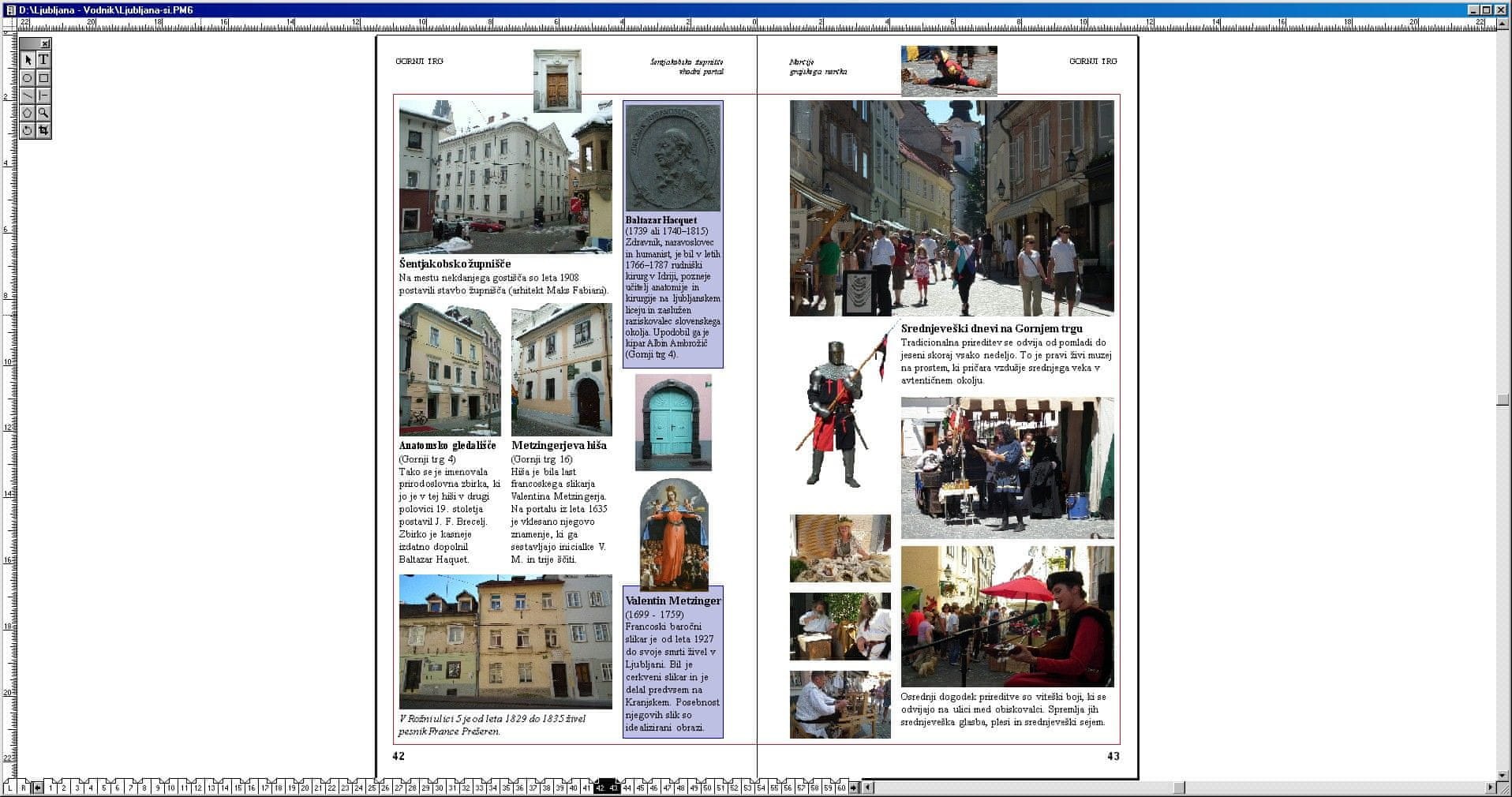This screenshot has height=797, width=1512.
Task: Go to page 1 tab
Action: point(51,788)
